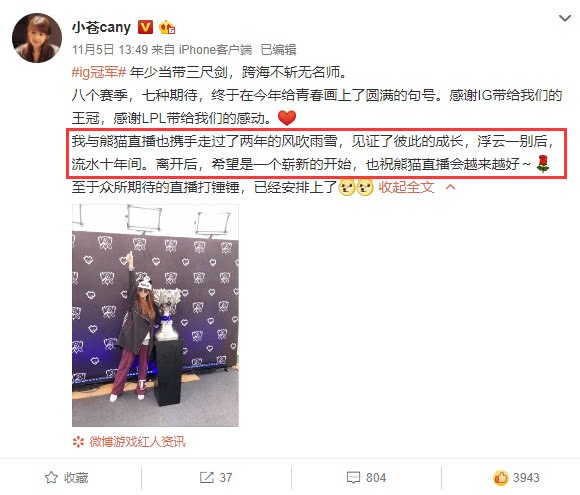Open the 微博游戏红人资讯 link
The image size is (580, 495).
[137, 441]
